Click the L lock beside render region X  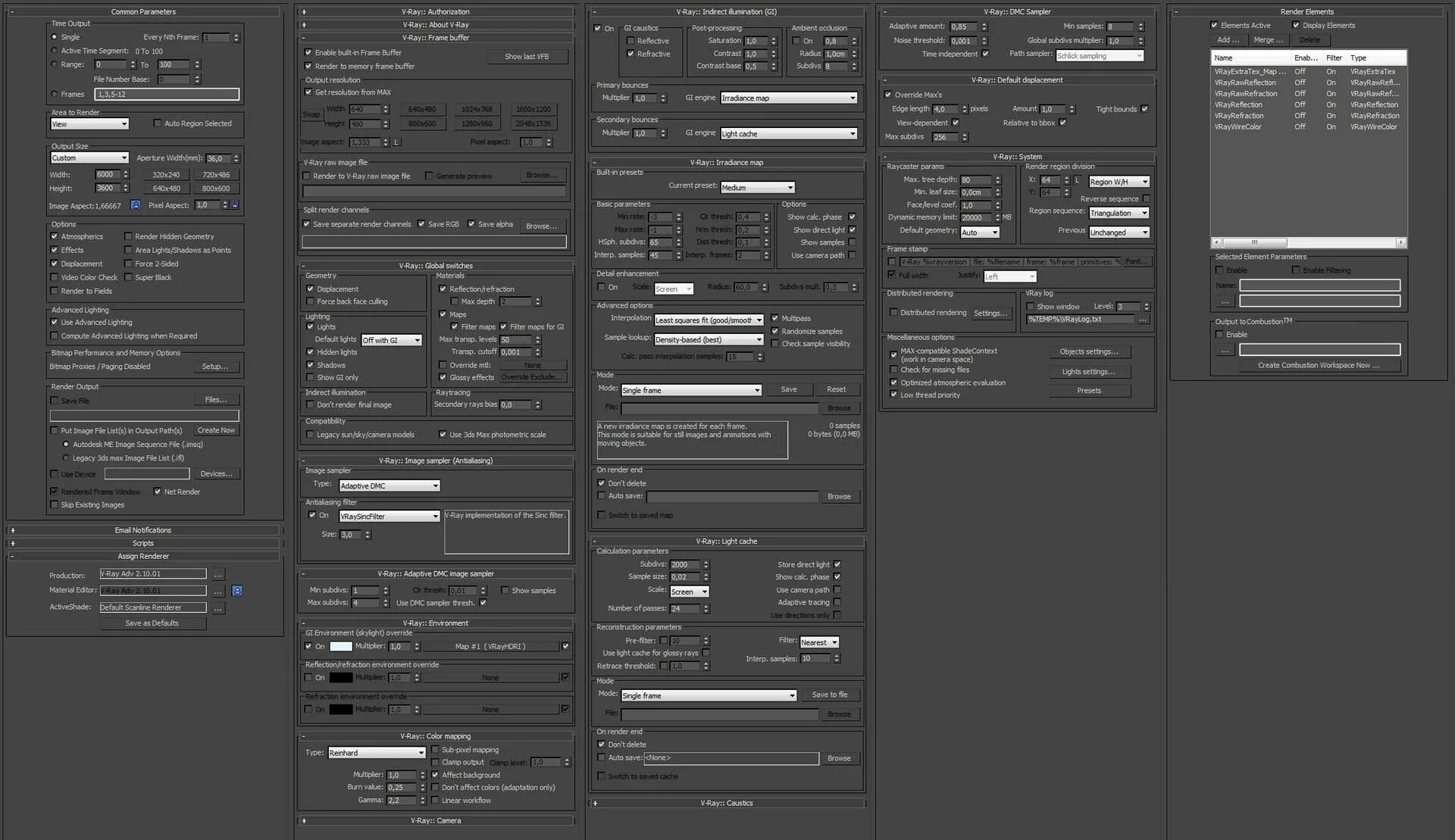click(x=1077, y=181)
